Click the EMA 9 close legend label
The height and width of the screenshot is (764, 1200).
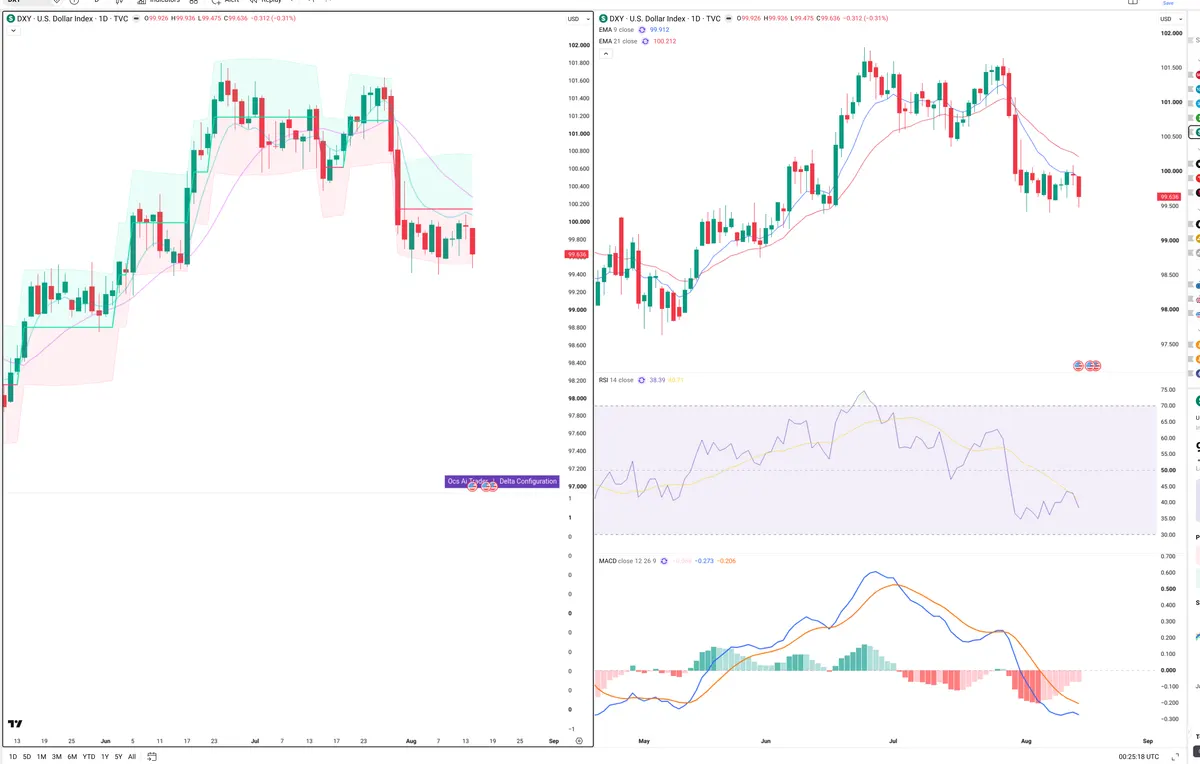[615, 30]
